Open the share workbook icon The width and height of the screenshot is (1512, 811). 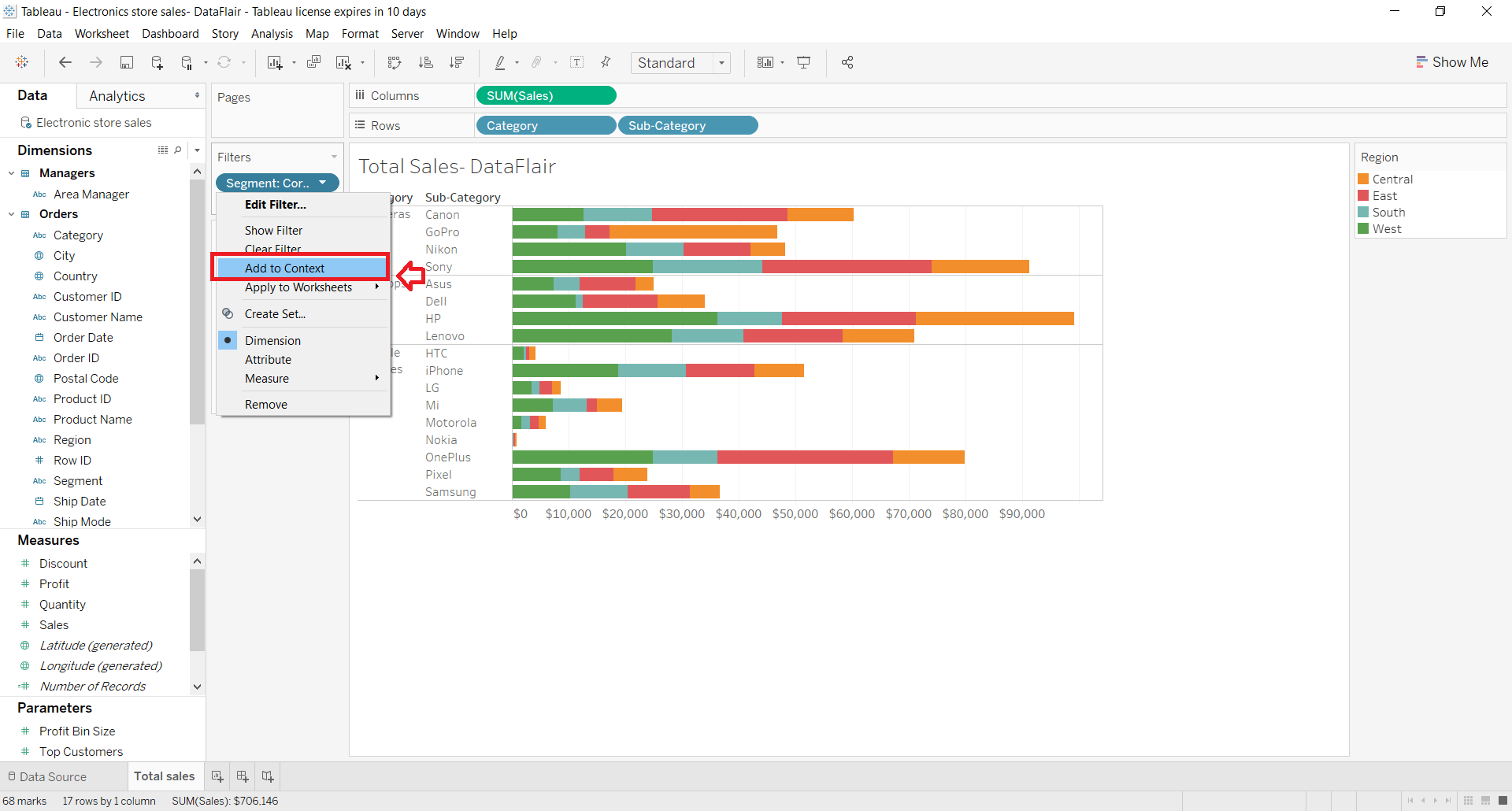click(847, 62)
